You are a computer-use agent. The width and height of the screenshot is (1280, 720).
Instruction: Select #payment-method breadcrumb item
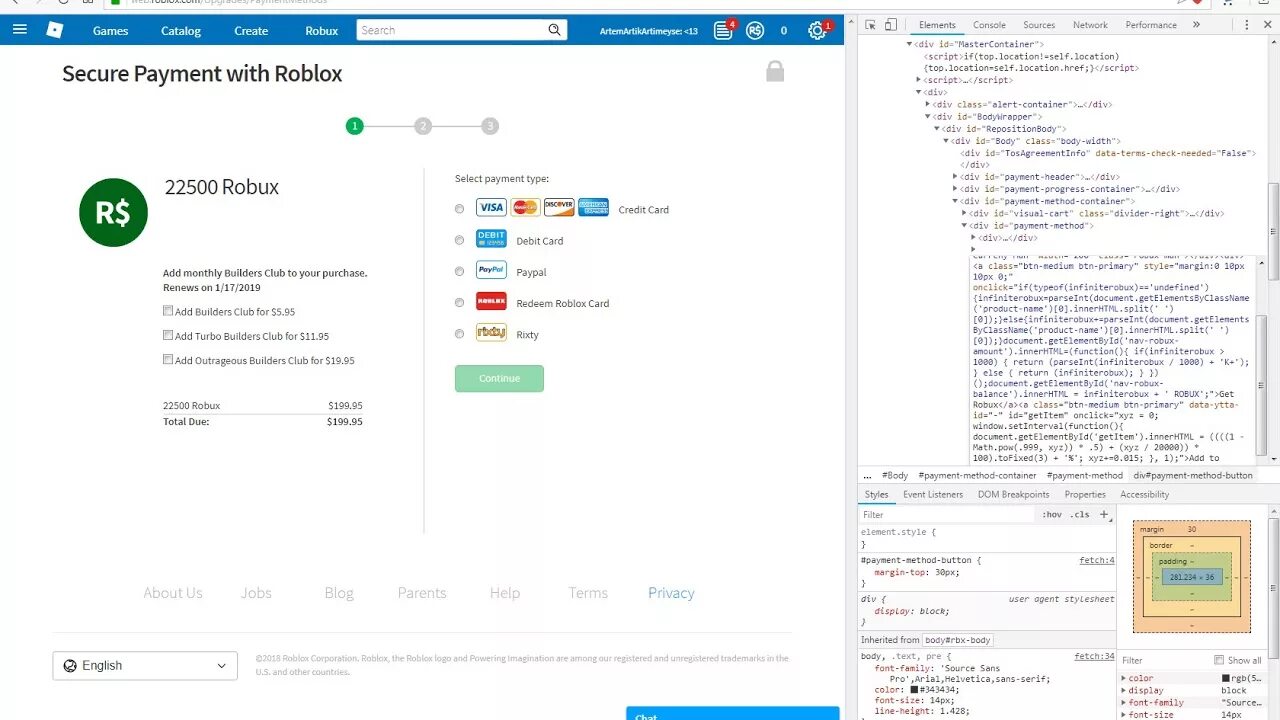[x=1084, y=475]
